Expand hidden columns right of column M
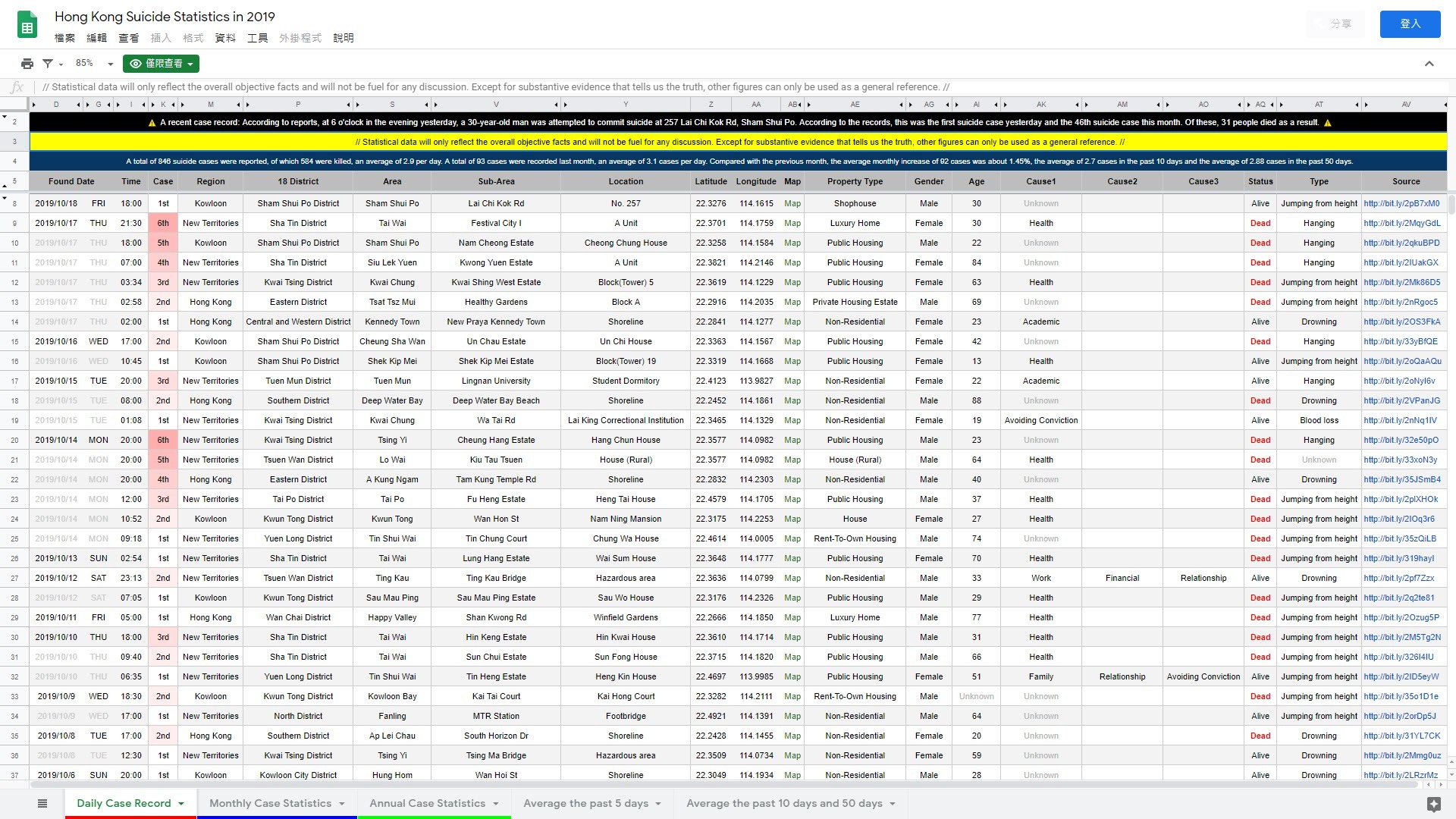The height and width of the screenshot is (819, 1456). click(x=239, y=105)
